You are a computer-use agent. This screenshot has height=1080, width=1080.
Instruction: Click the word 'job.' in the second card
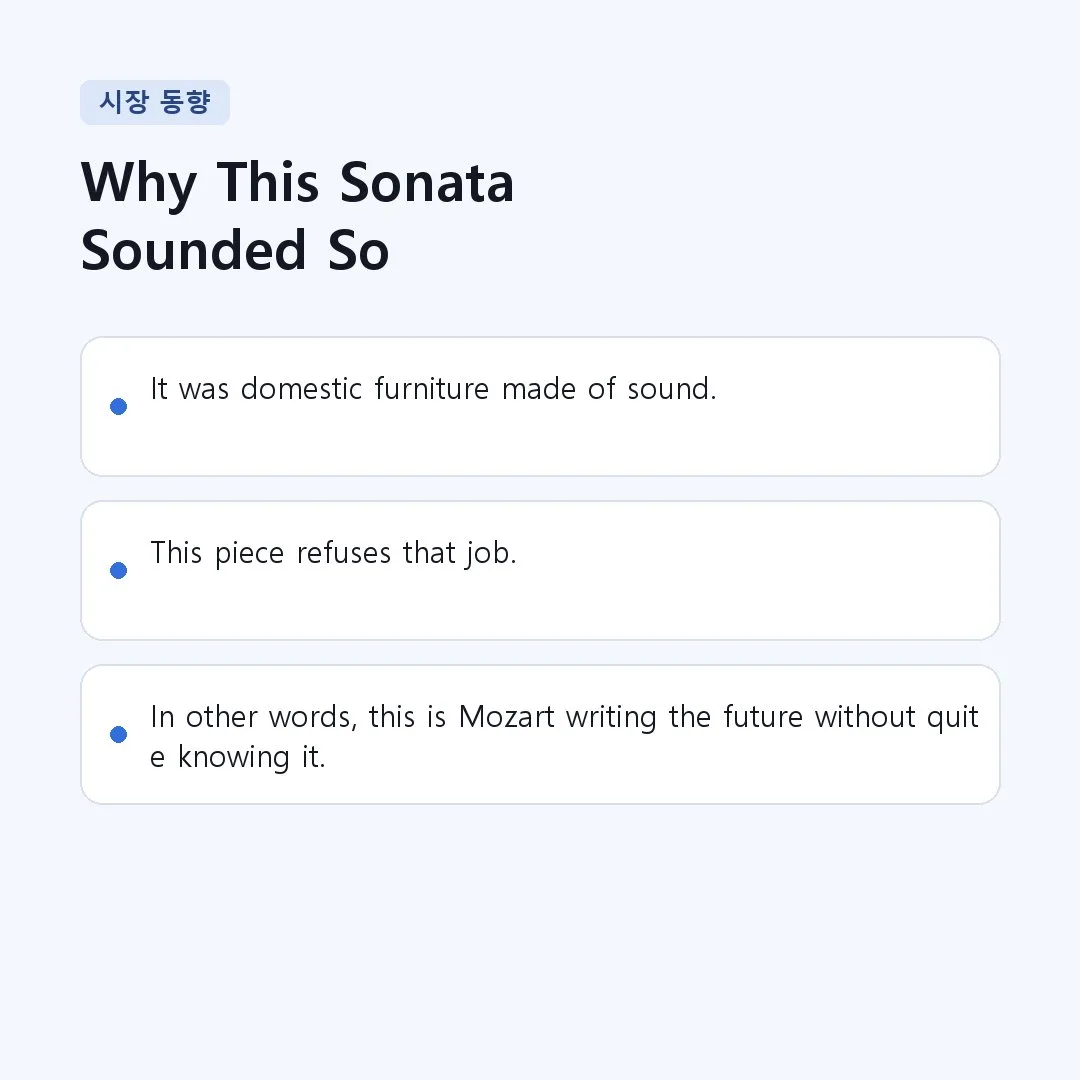tap(491, 553)
